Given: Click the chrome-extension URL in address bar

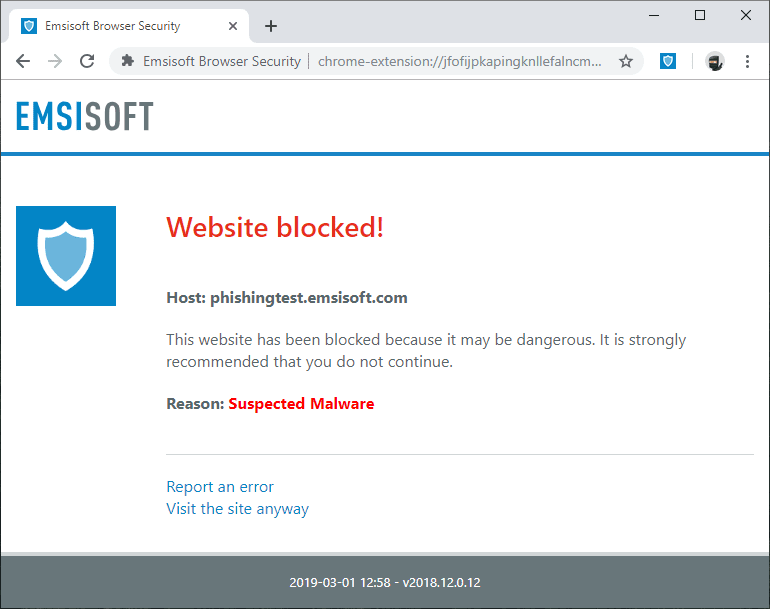Looking at the screenshot, I should click(459, 61).
